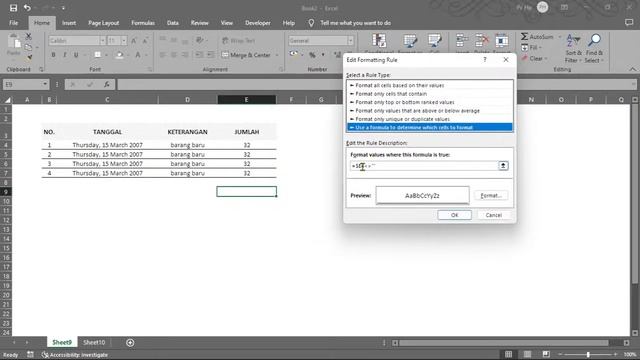The height and width of the screenshot is (360, 640).
Task: Click the Clear eraser icon
Action: click(524, 58)
